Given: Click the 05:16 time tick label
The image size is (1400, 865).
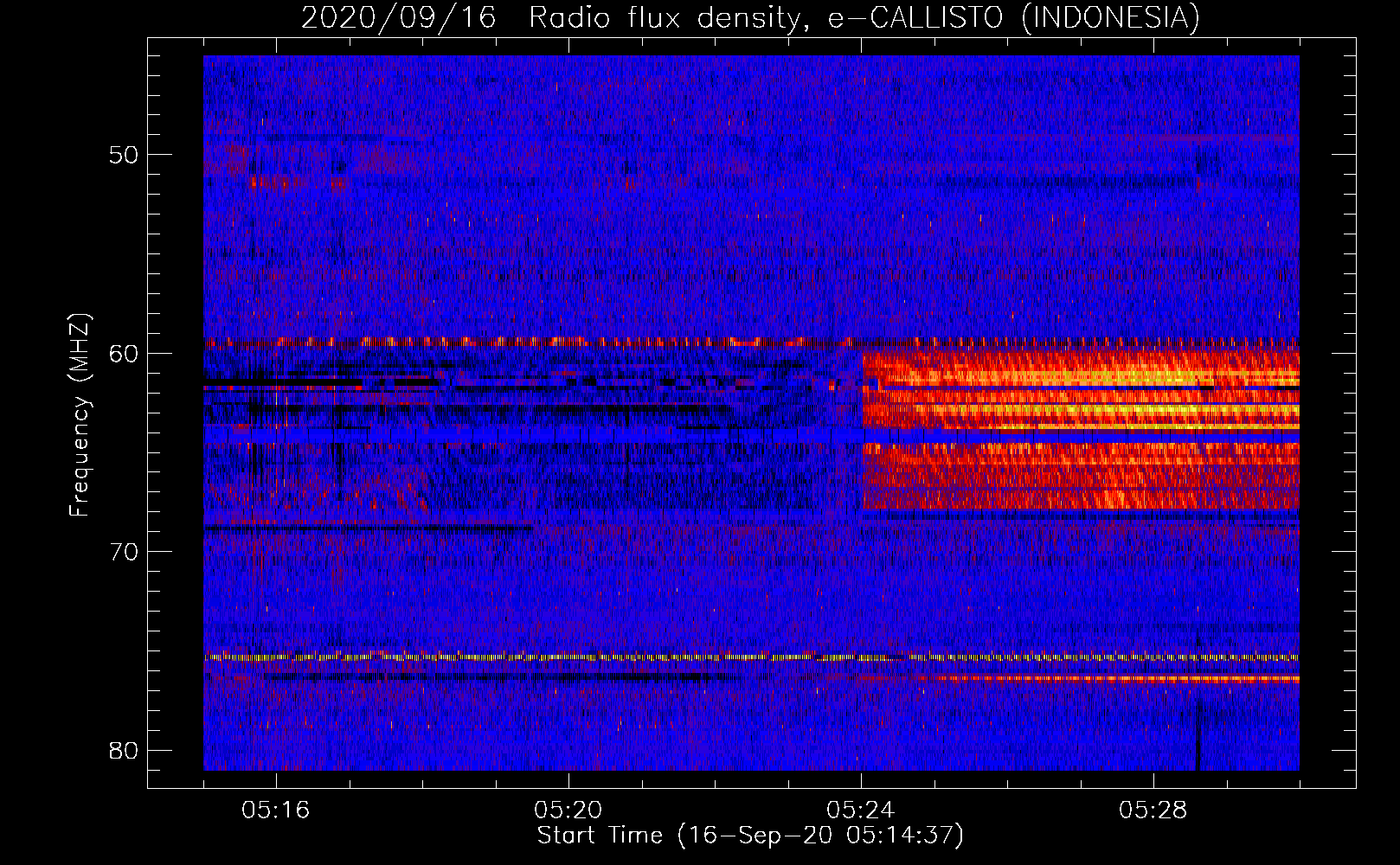Looking at the screenshot, I should [276, 811].
